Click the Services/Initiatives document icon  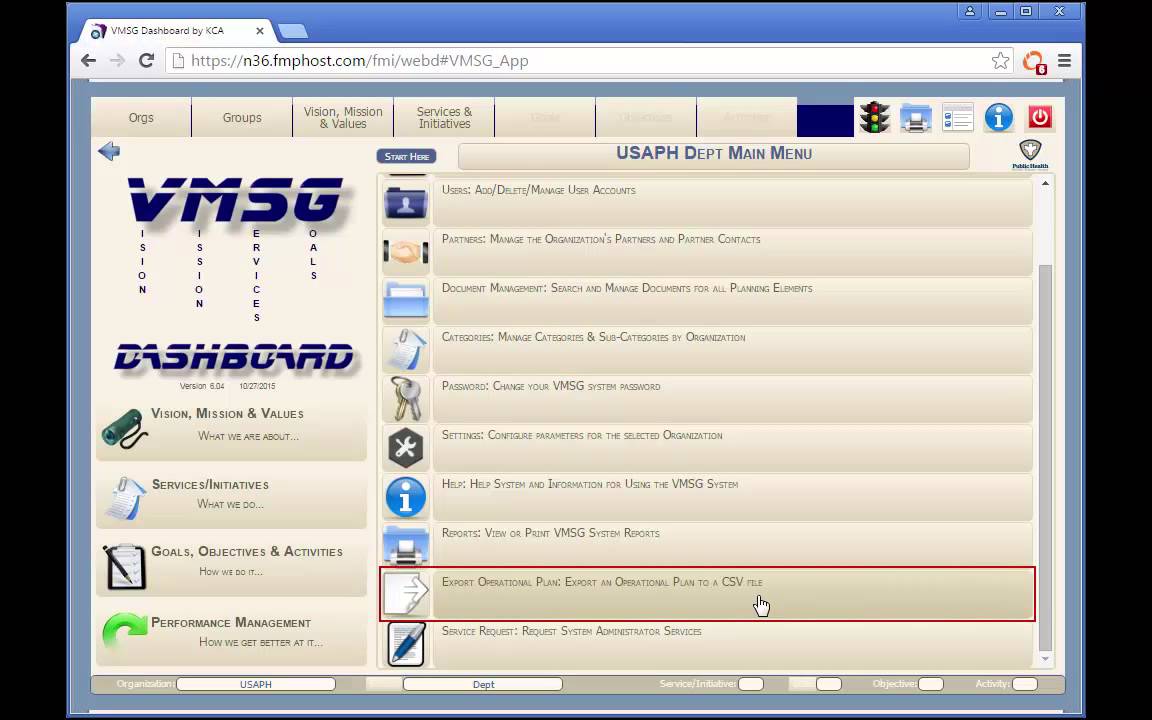point(125,498)
